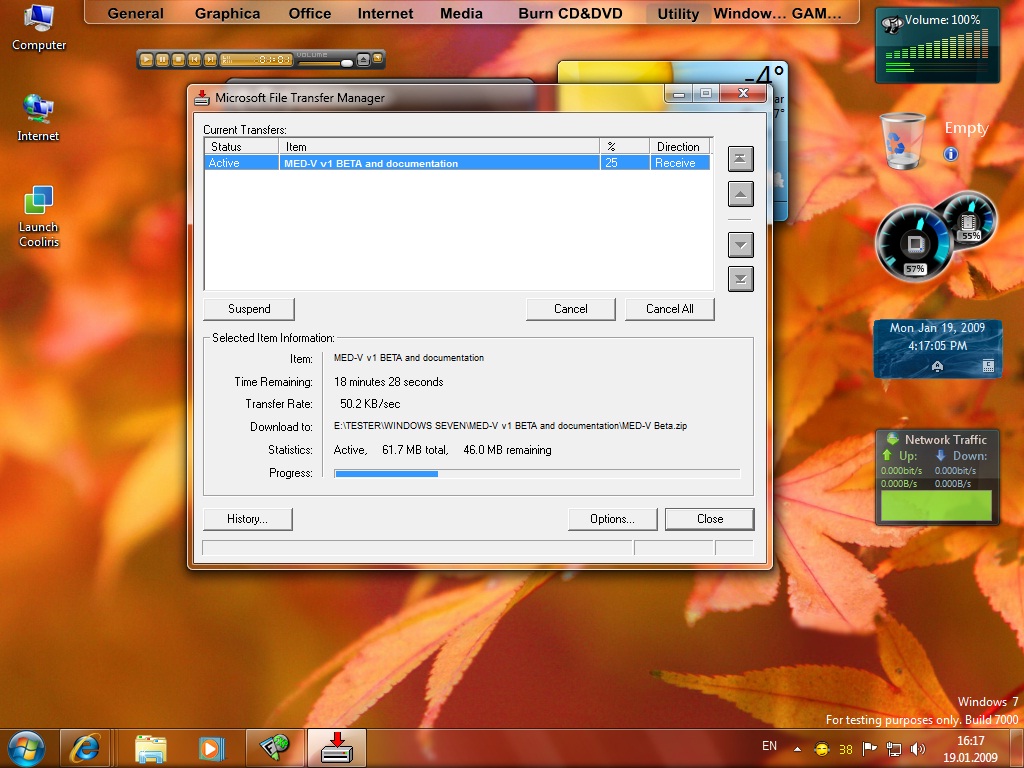The width and height of the screenshot is (1024, 768).
Task: Open Windows Media Player from taskbar
Action: pyautogui.click(x=211, y=748)
